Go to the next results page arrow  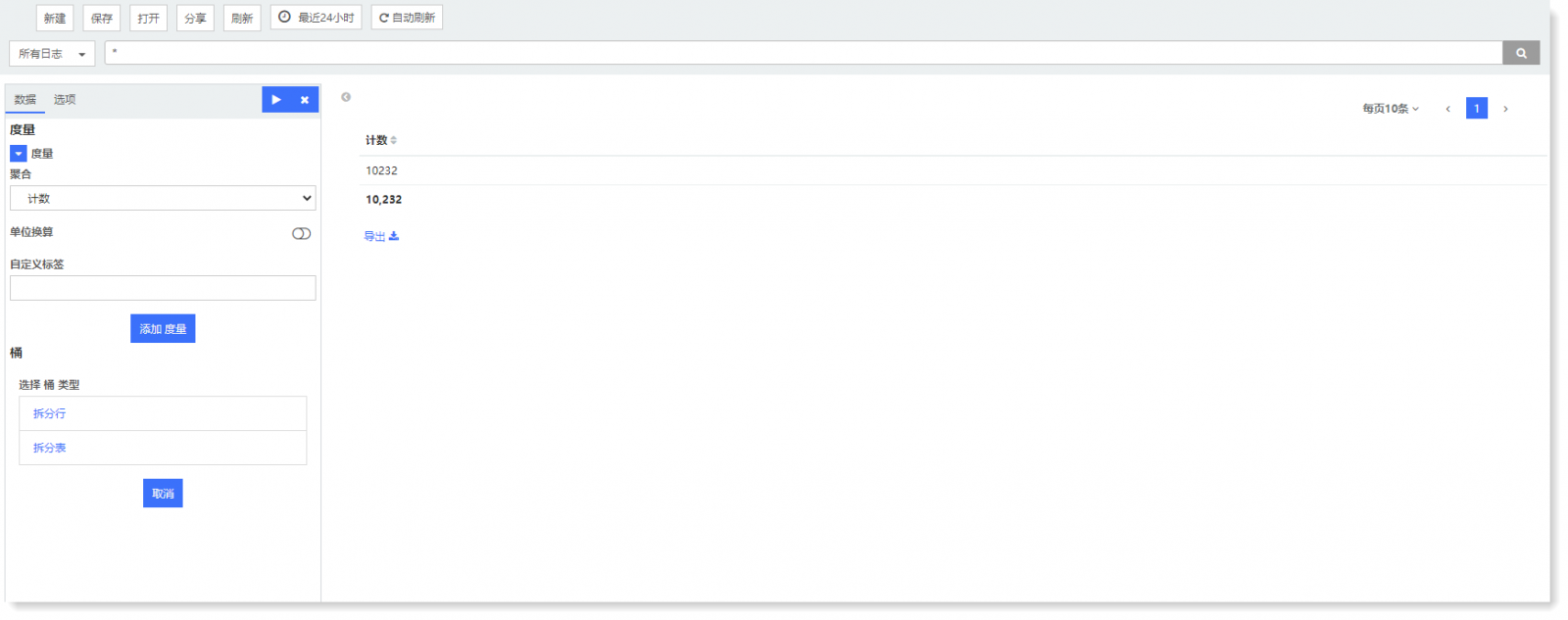click(x=1505, y=109)
